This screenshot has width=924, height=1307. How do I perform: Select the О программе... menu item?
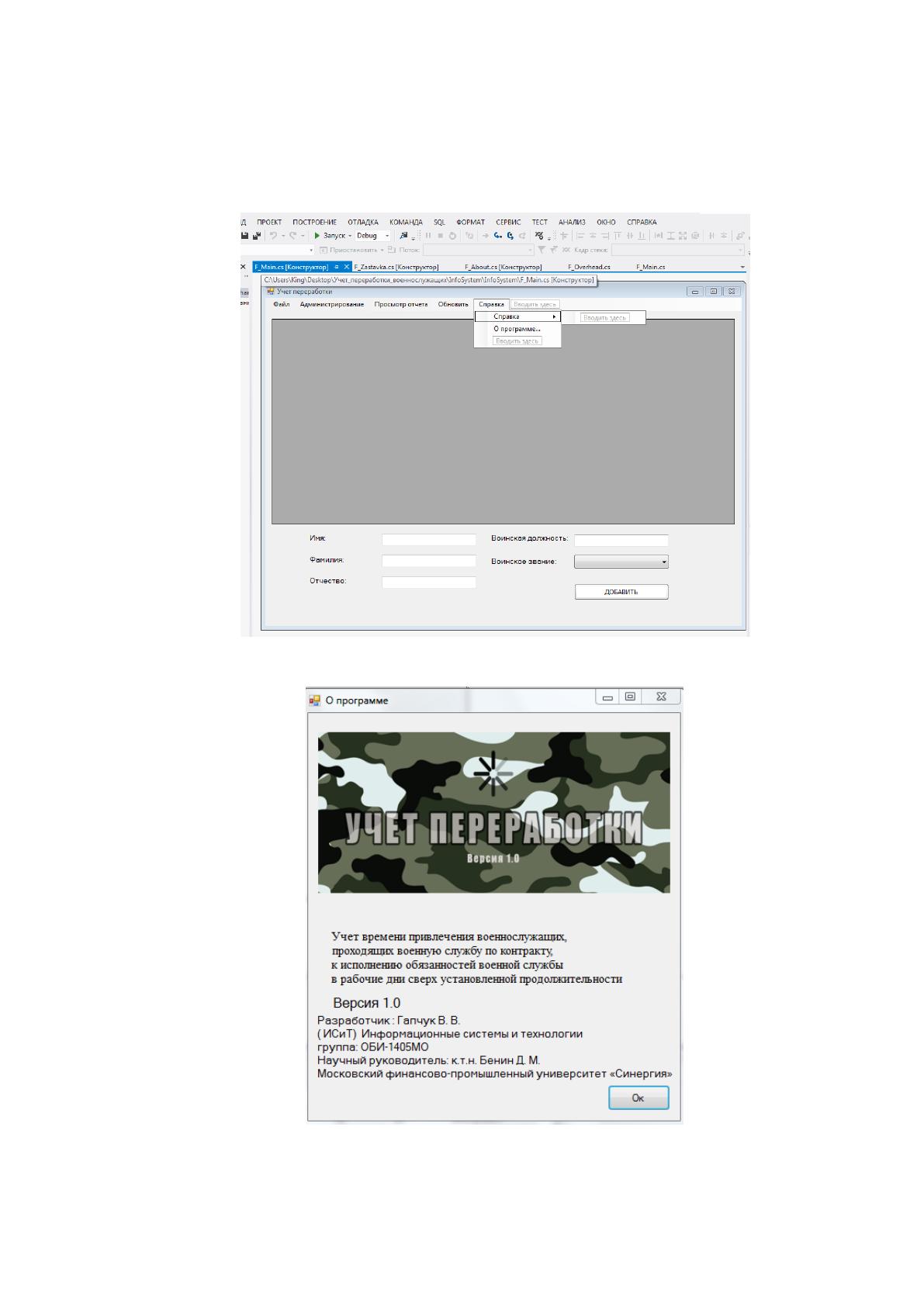tap(517, 329)
